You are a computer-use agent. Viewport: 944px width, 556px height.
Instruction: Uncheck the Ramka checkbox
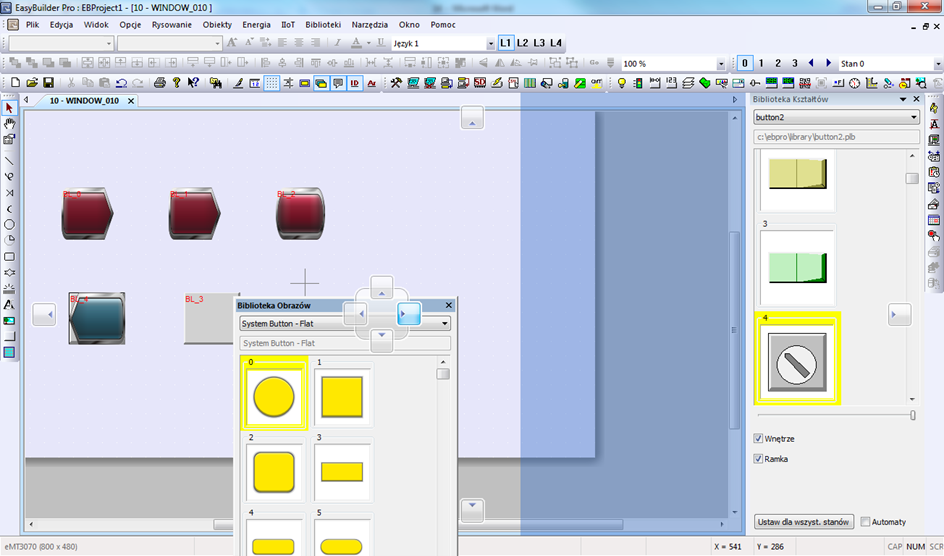pyautogui.click(x=759, y=459)
